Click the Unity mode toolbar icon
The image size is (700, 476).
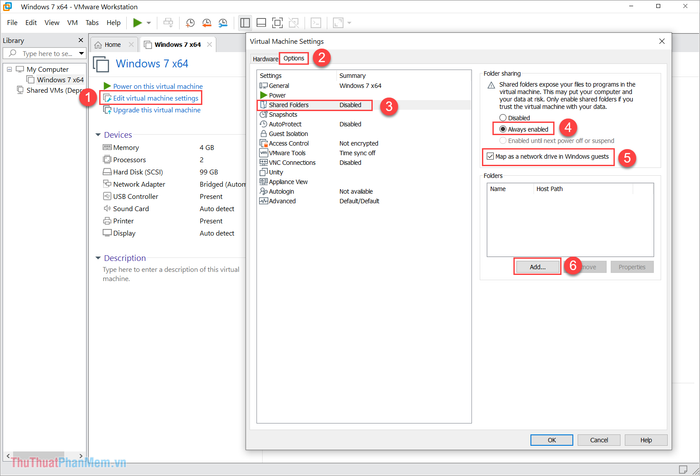pos(293,22)
